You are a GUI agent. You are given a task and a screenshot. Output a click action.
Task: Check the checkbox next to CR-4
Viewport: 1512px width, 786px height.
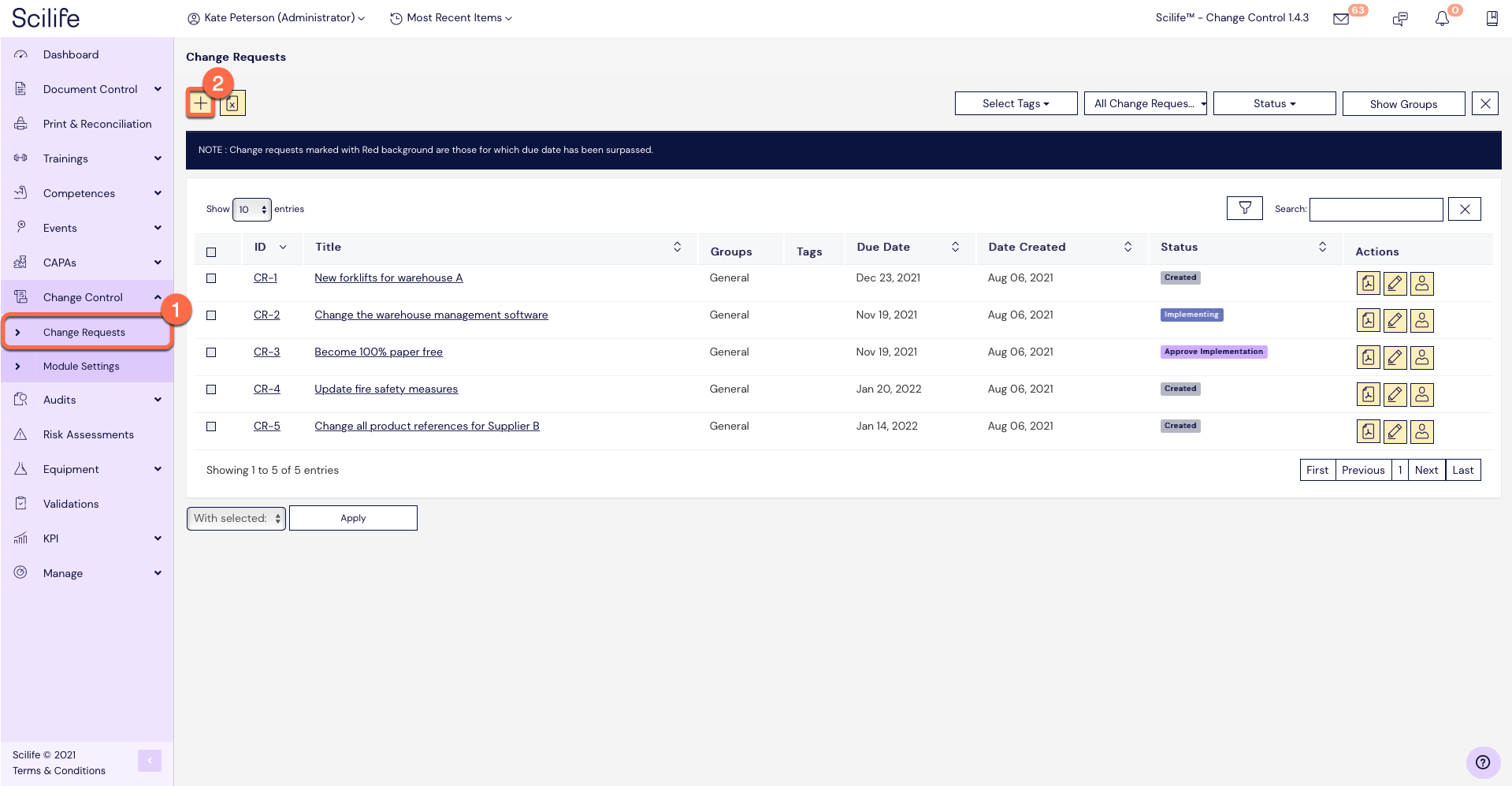pyautogui.click(x=210, y=389)
